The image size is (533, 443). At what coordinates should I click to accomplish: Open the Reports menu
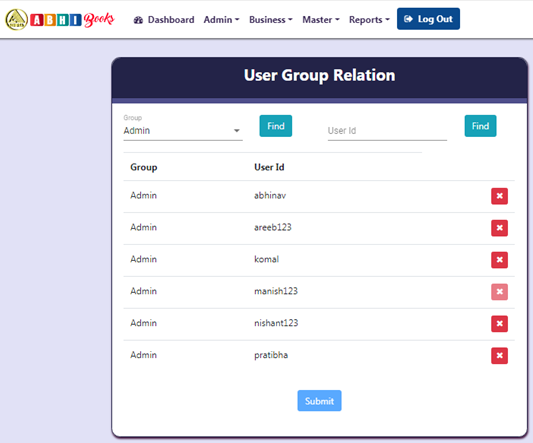point(369,20)
